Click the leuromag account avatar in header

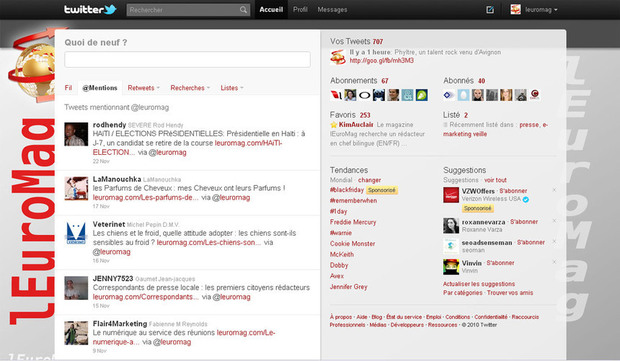[x=516, y=9]
